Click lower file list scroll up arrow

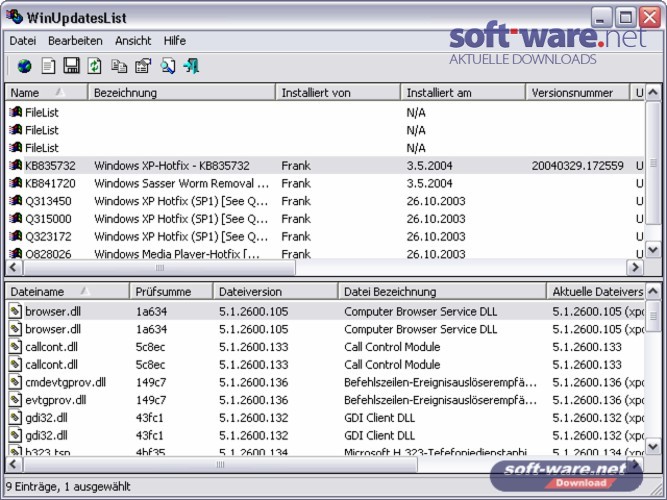click(653, 291)
